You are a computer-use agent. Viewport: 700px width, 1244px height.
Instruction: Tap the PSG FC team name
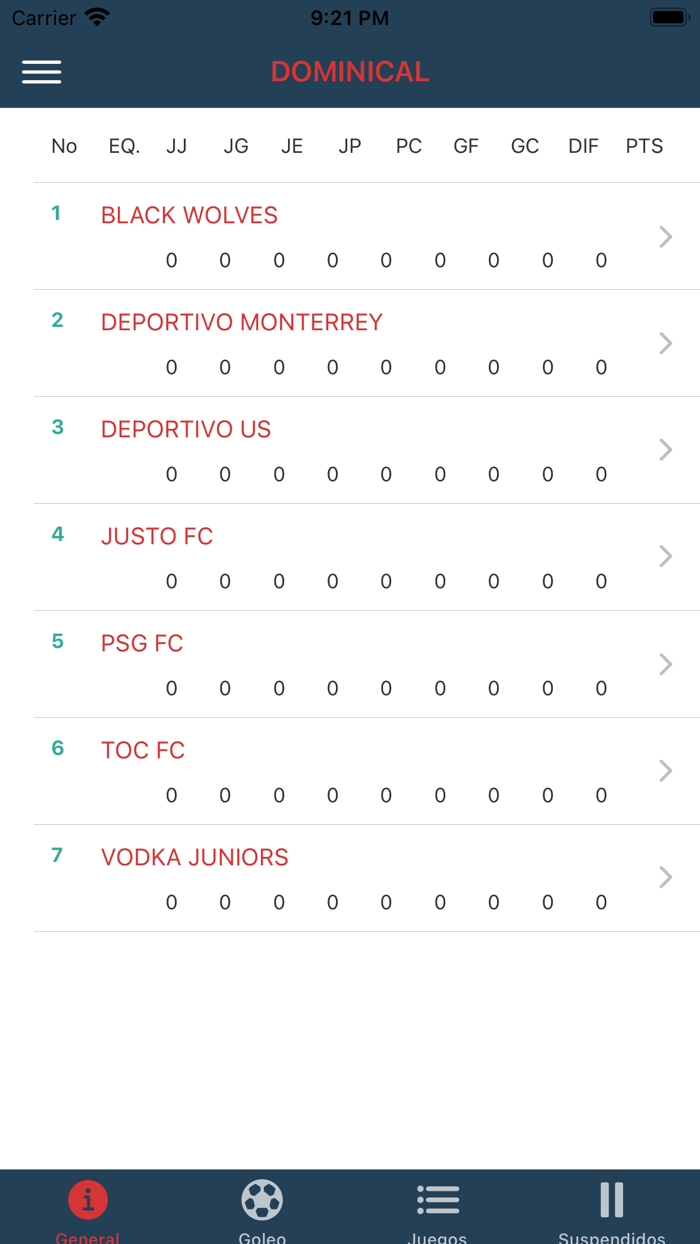(141, 643)
